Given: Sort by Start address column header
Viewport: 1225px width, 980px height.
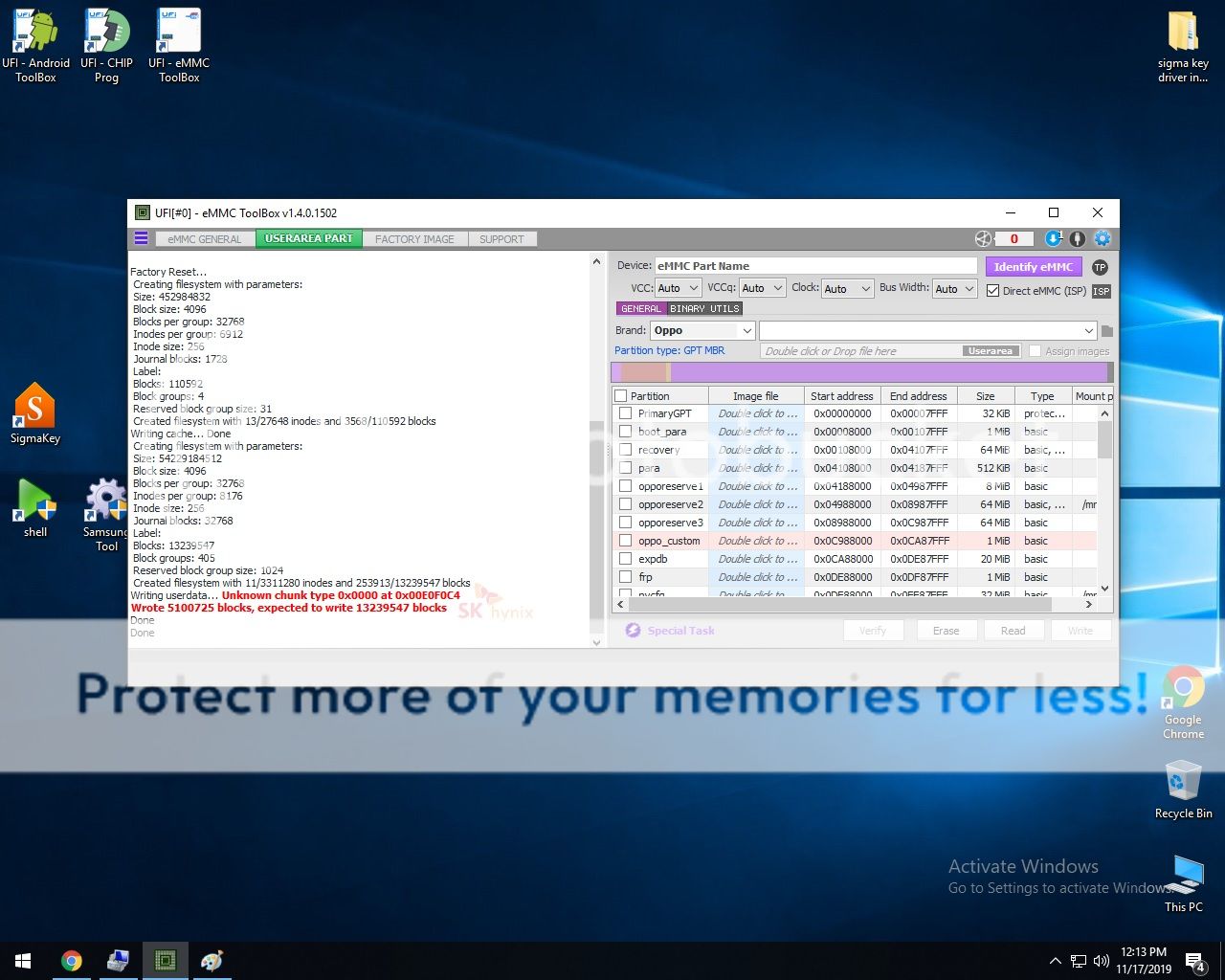Looking at the screenshot, I should (x=841, y=396).
